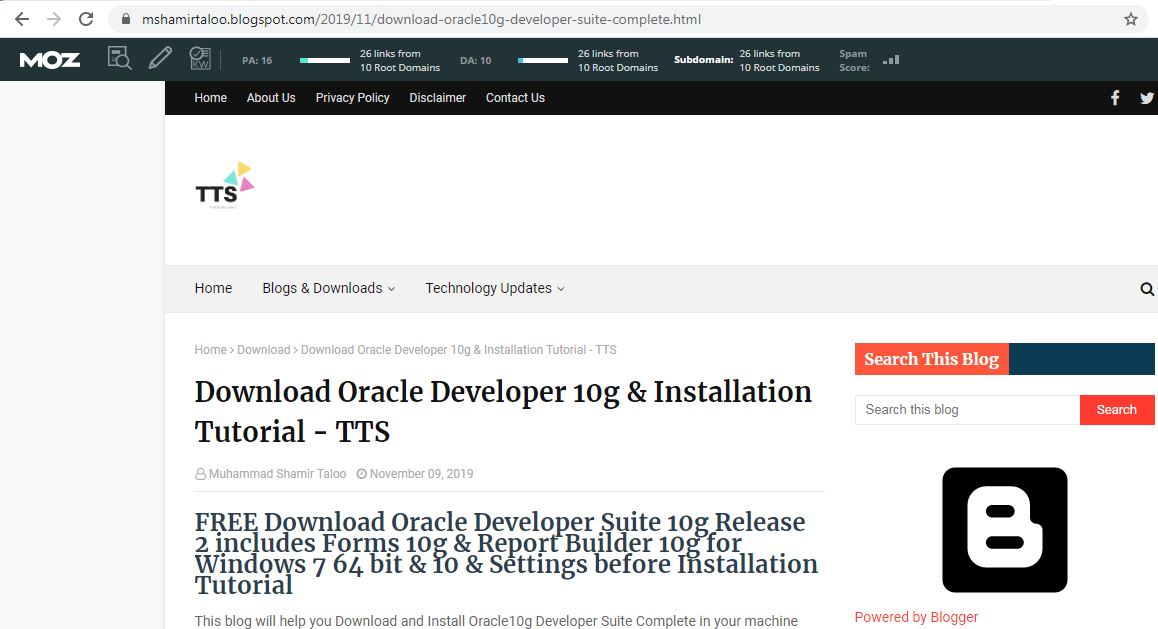This screenshot has width=1158, height=629.
Task: Follow the Powered by Blogger link
Action: tap(916, 617)
